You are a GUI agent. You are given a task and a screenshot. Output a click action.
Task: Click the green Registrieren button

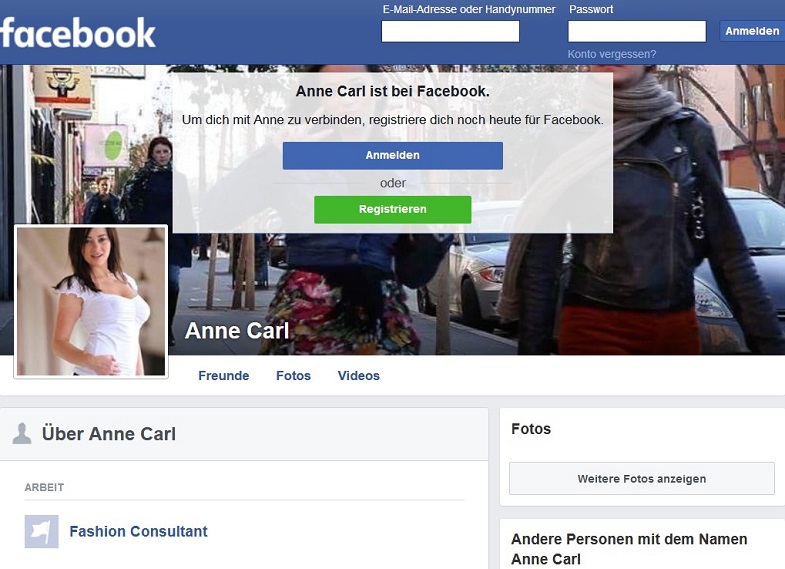pos(392,209)
